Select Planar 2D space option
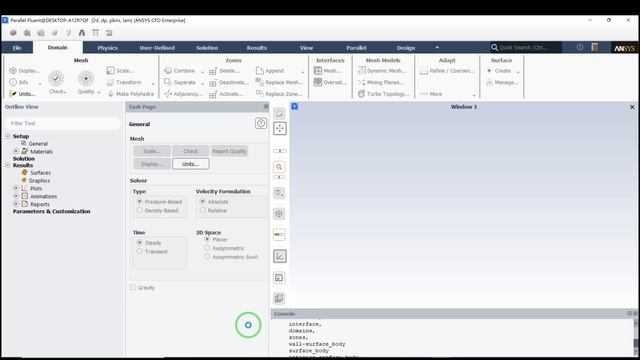Viewport: 640px width, 360px height. tap(207, 239)
